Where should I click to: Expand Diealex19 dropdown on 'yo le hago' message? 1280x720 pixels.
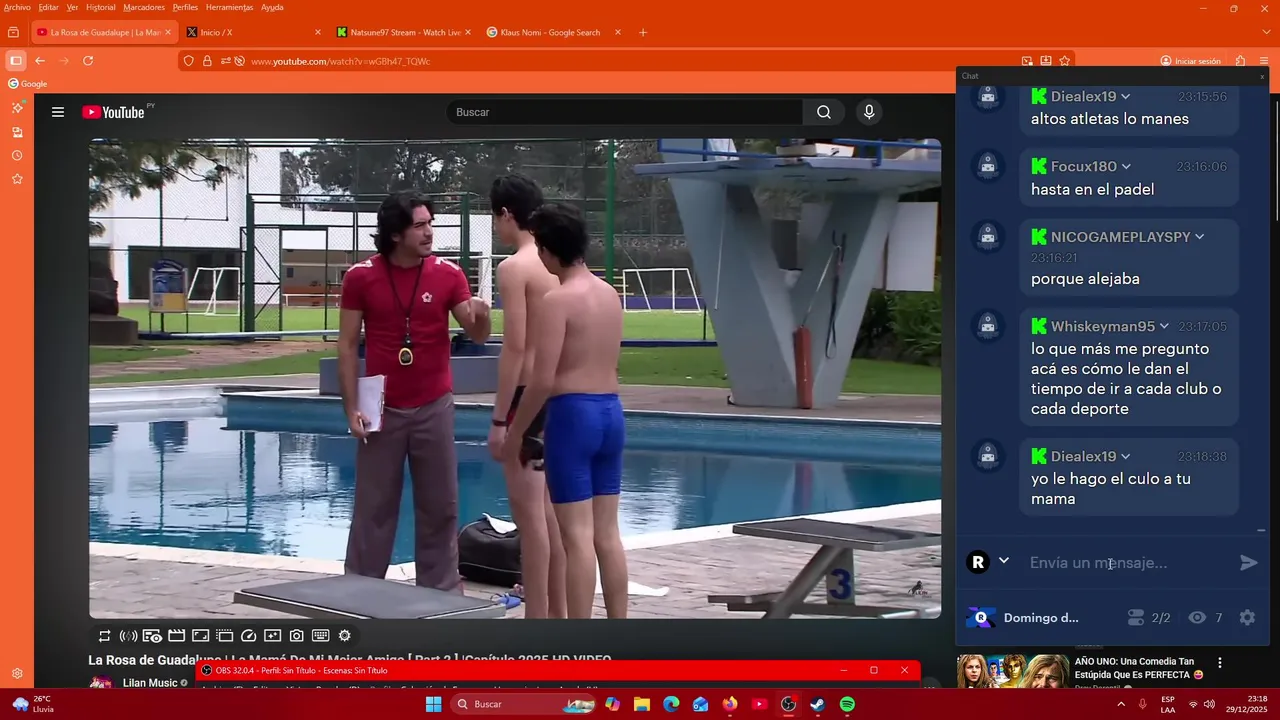point(1125,457)
